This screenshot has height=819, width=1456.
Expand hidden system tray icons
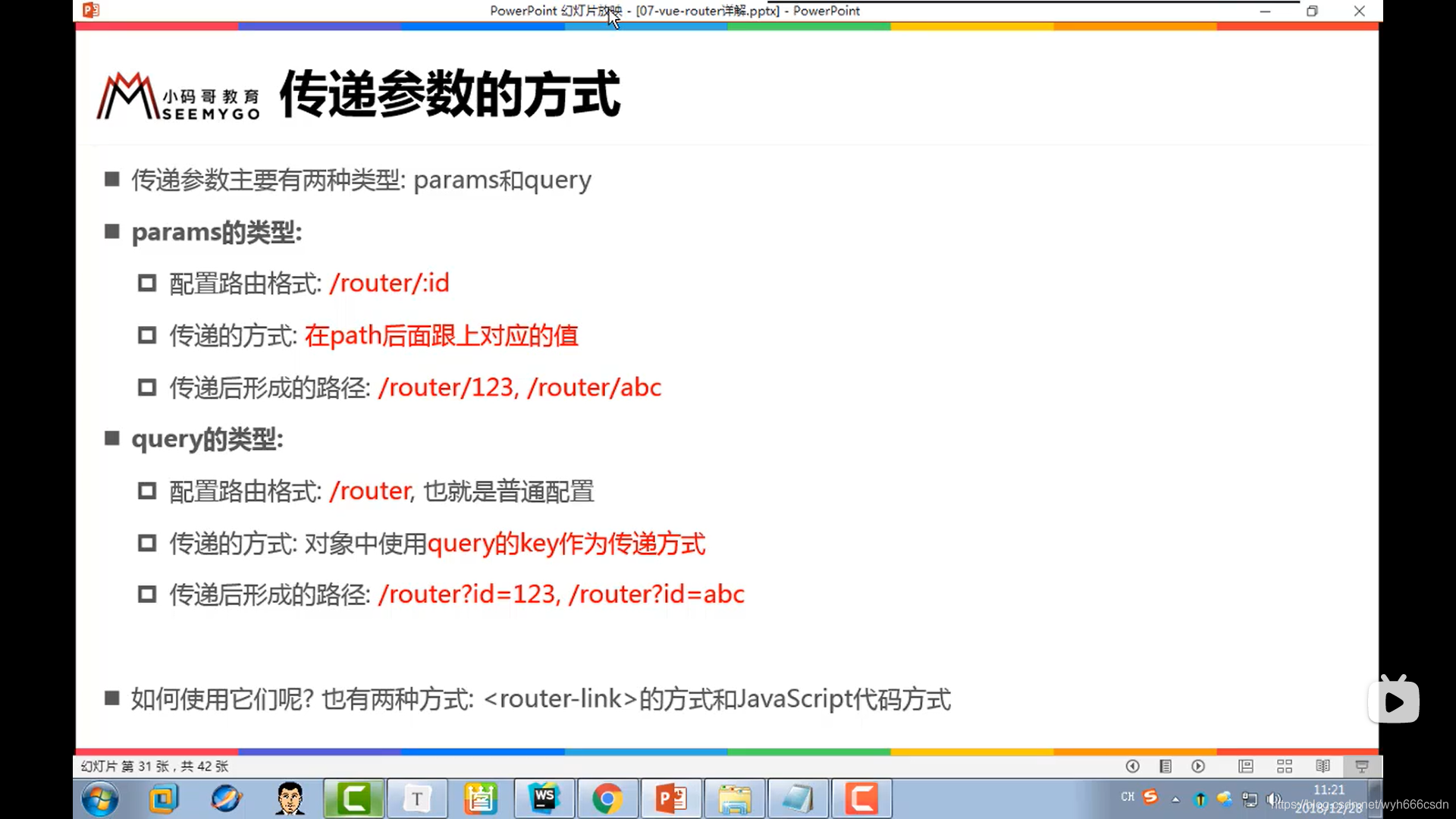(1175, 799)
